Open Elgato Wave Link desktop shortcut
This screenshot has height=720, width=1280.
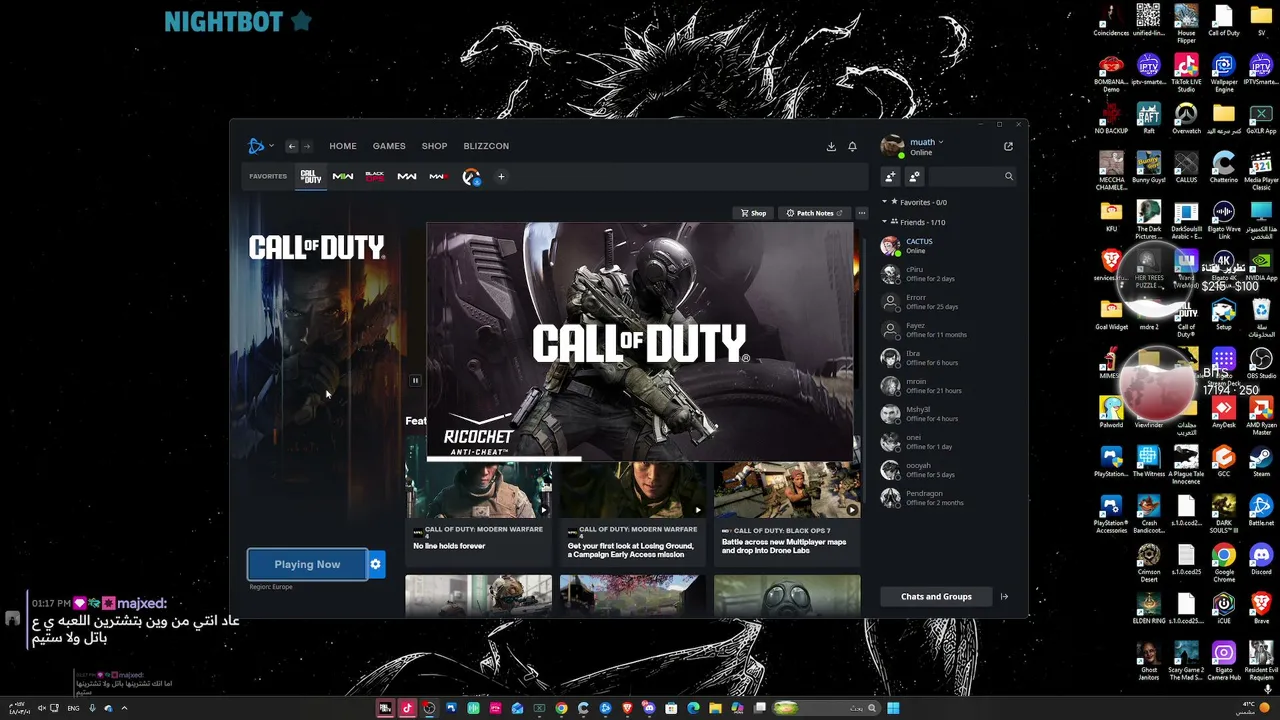pyautogui.click(x=1224, y=220)
